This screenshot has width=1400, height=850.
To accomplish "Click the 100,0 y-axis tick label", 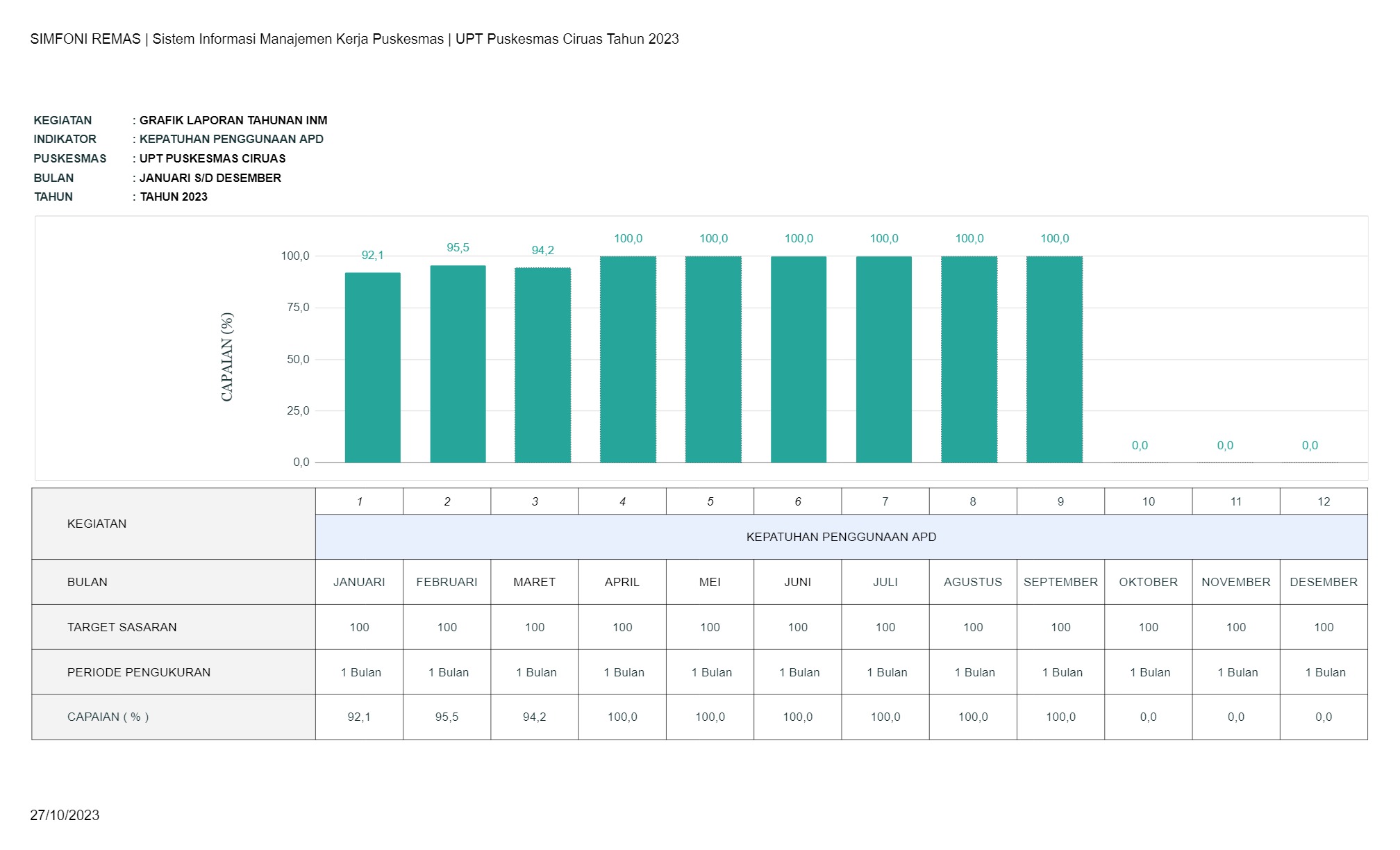I will tap(295, 256).
